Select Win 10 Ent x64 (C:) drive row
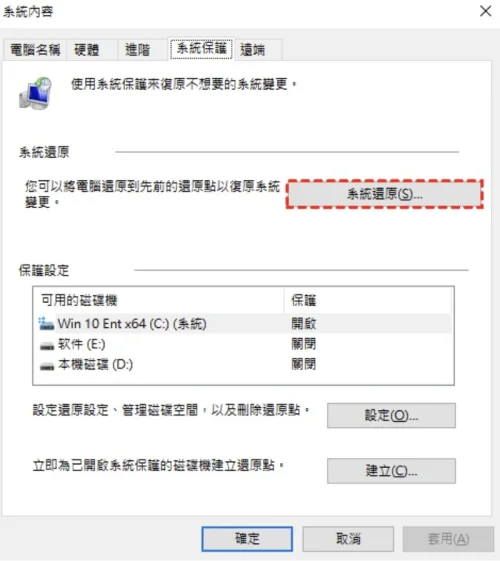Image resolution: width=500 pixels, height=561 pixels. coord(244,324)
